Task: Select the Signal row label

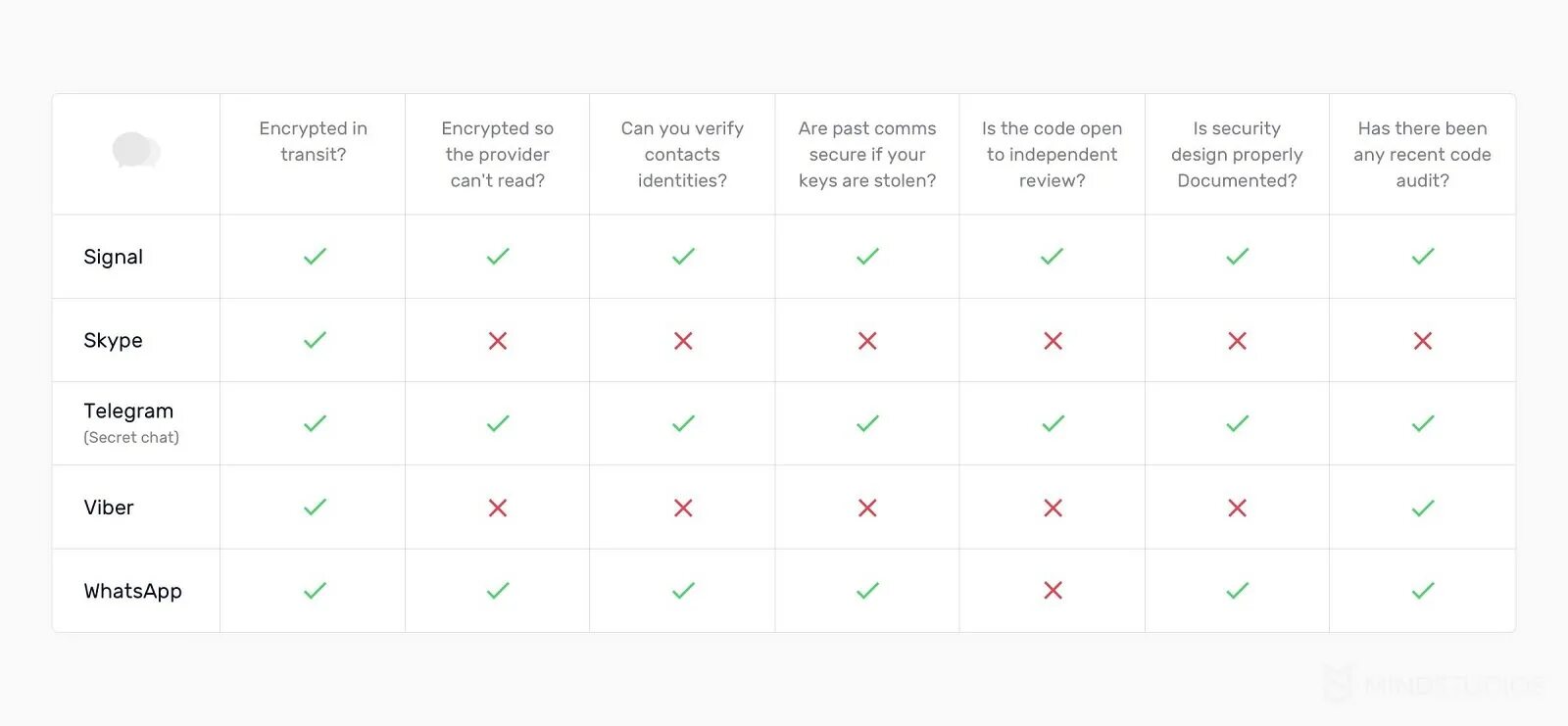Action: pyautogui.click(x=114, y=258)
